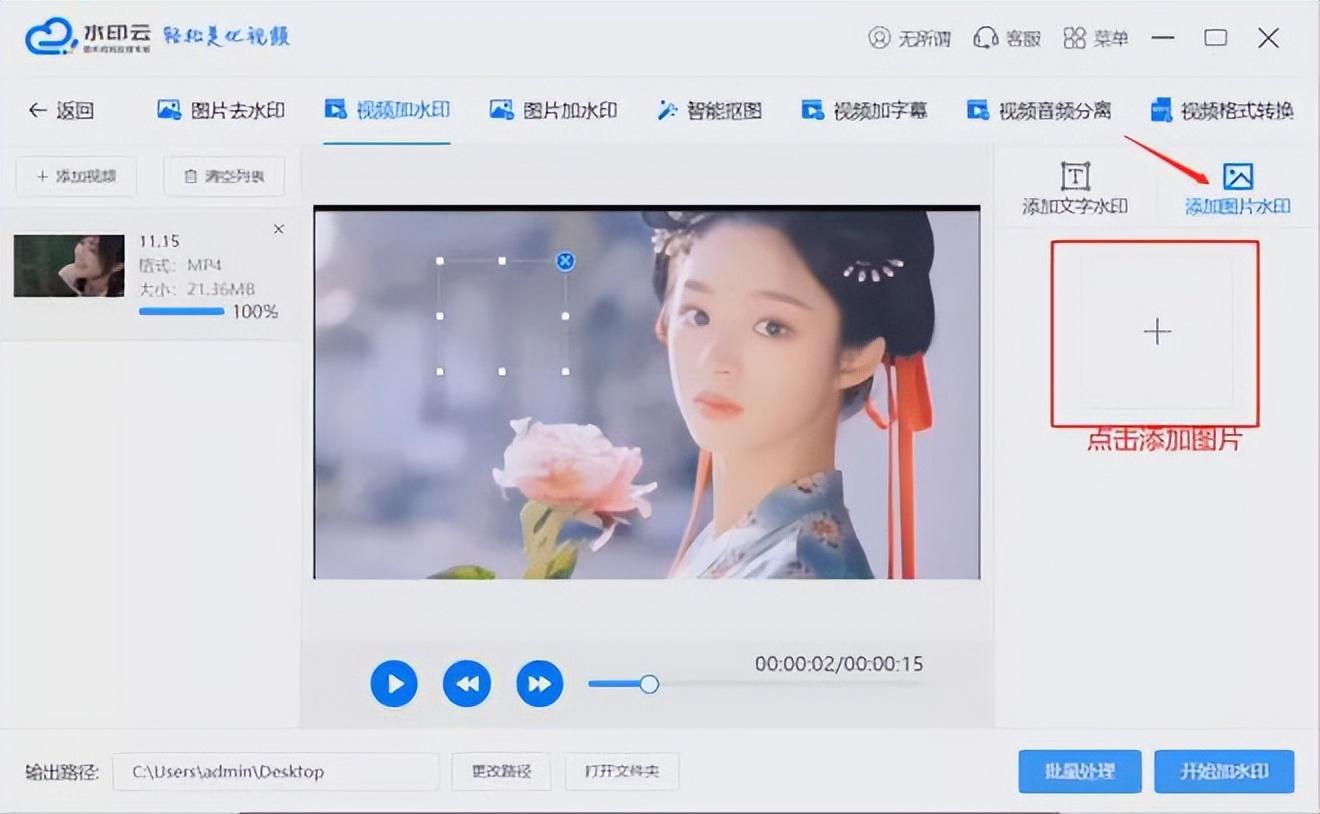1320x814 pixels.
Task: Click the plus box to add image
Action: tap(1156, 332)
